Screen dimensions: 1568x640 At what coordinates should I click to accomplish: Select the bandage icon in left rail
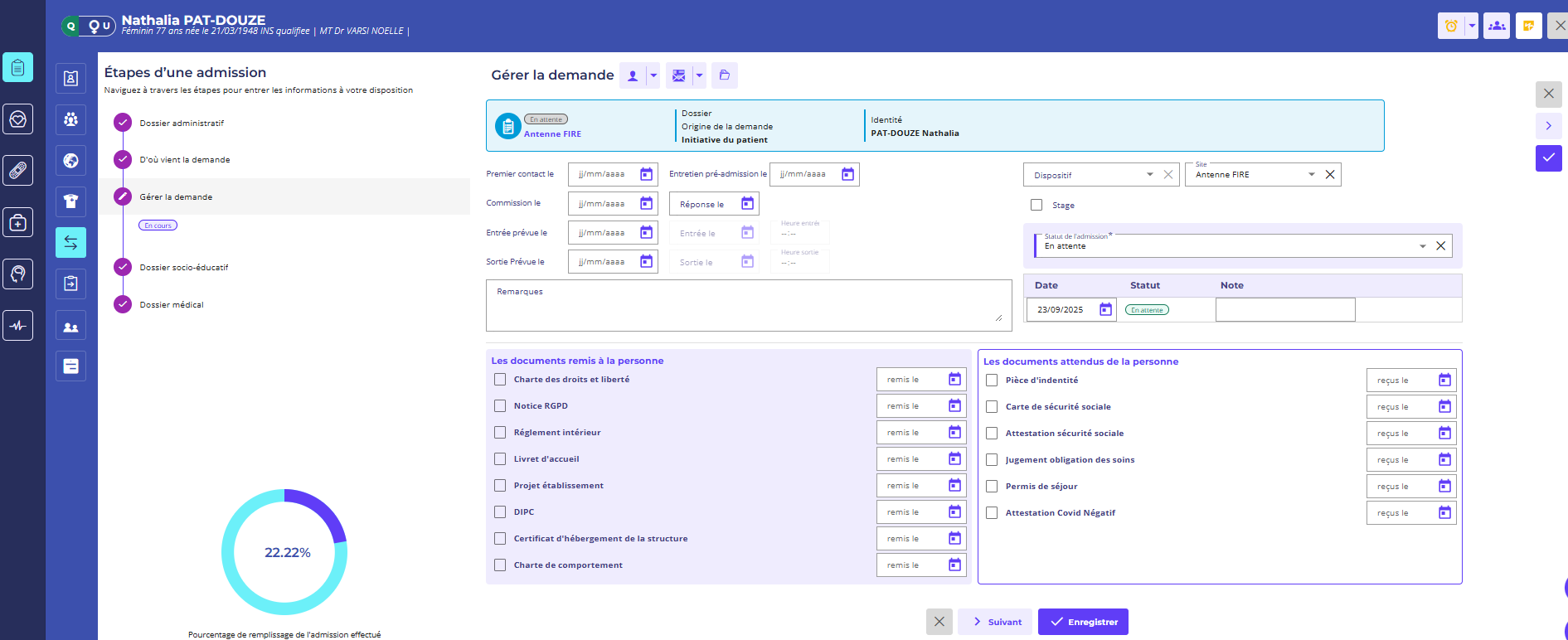point(17,171)
